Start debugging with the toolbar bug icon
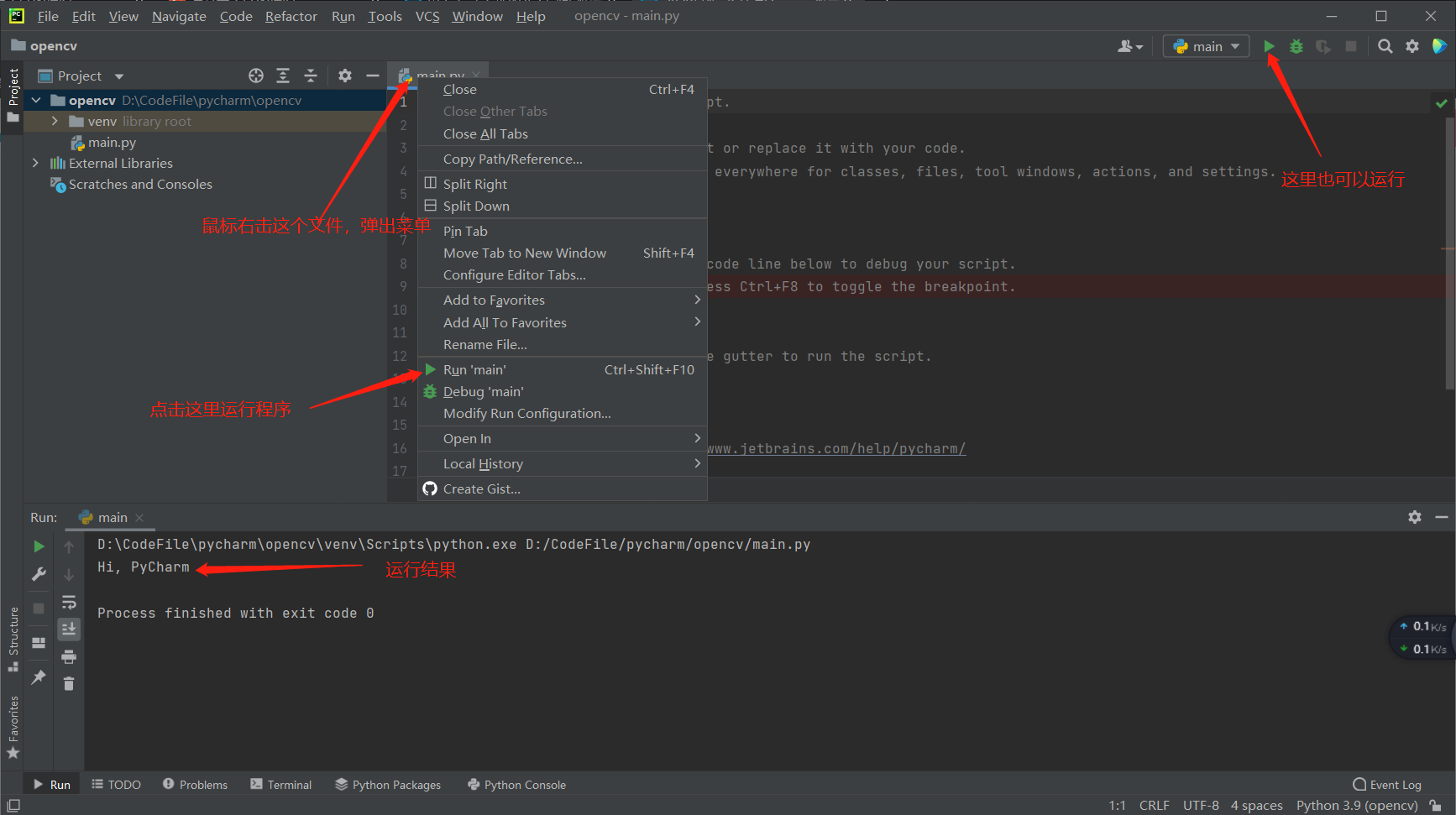This screenshot has height=815, width=1456. coord(1296,46)
